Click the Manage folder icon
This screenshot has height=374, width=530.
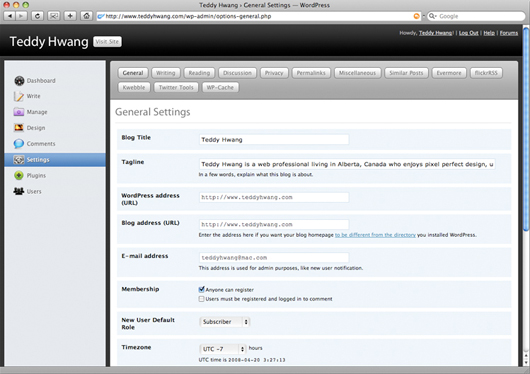[x=19, y=112]
